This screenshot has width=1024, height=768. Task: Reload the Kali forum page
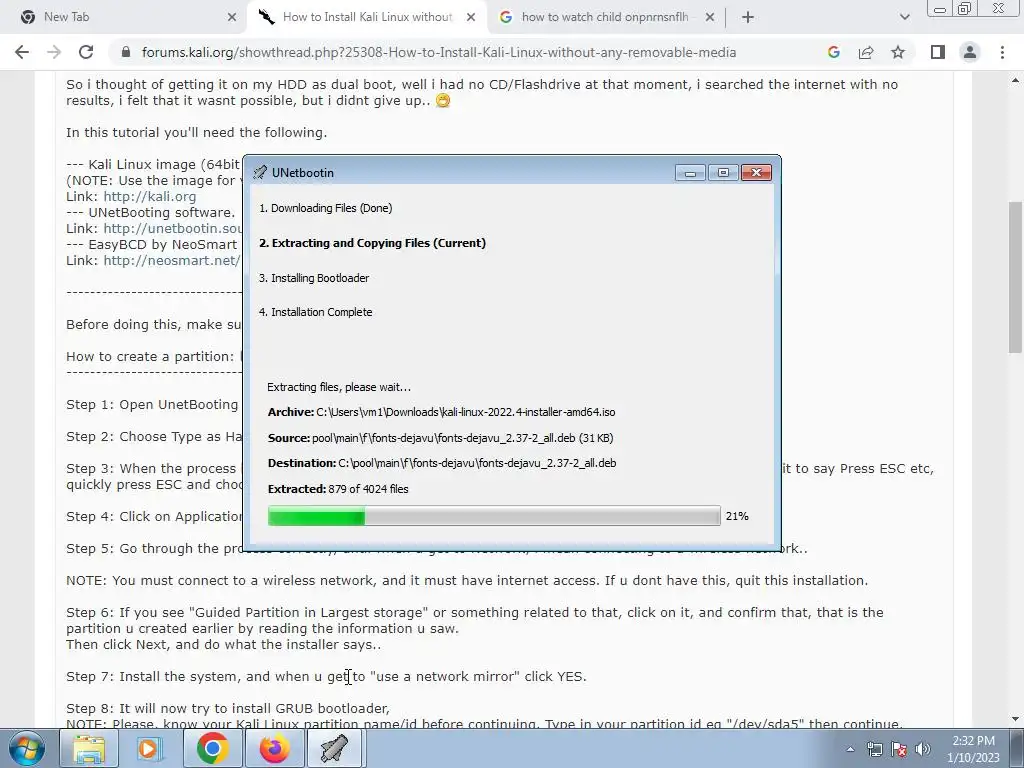86,52
